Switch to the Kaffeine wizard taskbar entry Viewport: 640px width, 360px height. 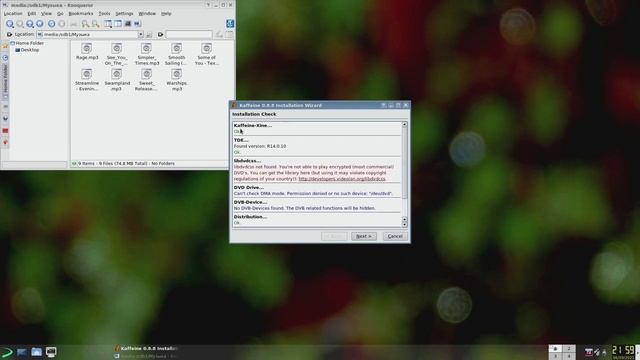pyautogui.click(x=146, y=348)
